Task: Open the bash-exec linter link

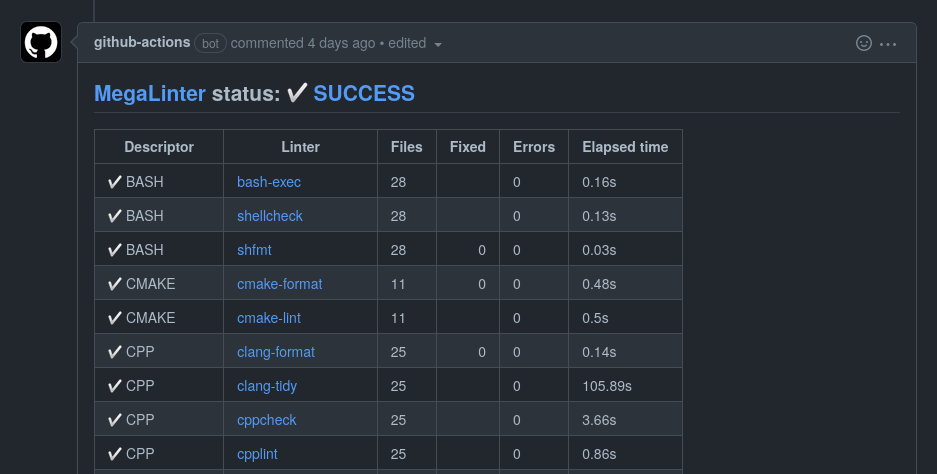Action: [269, 182]
